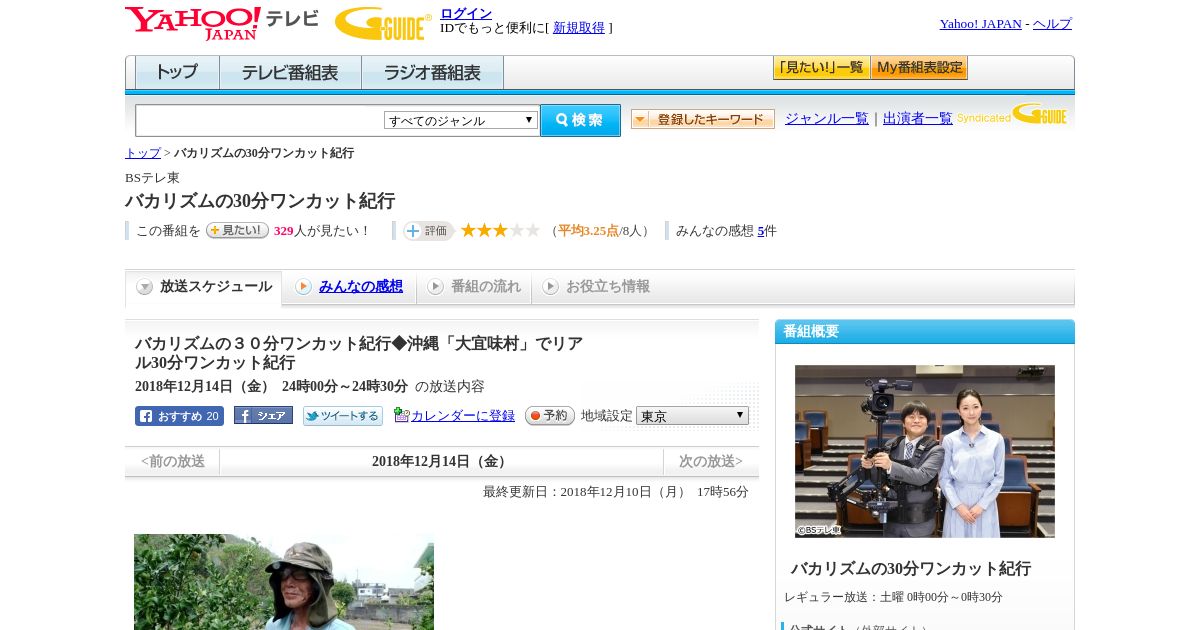
Task: Open the 地域設定 東京 dropdown
Action: click(692, 415)
